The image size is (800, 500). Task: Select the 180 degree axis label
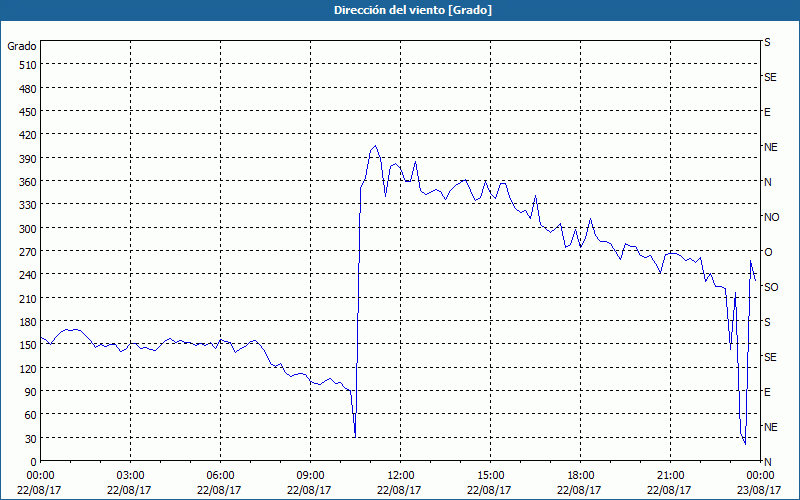(x=28, y=322)
